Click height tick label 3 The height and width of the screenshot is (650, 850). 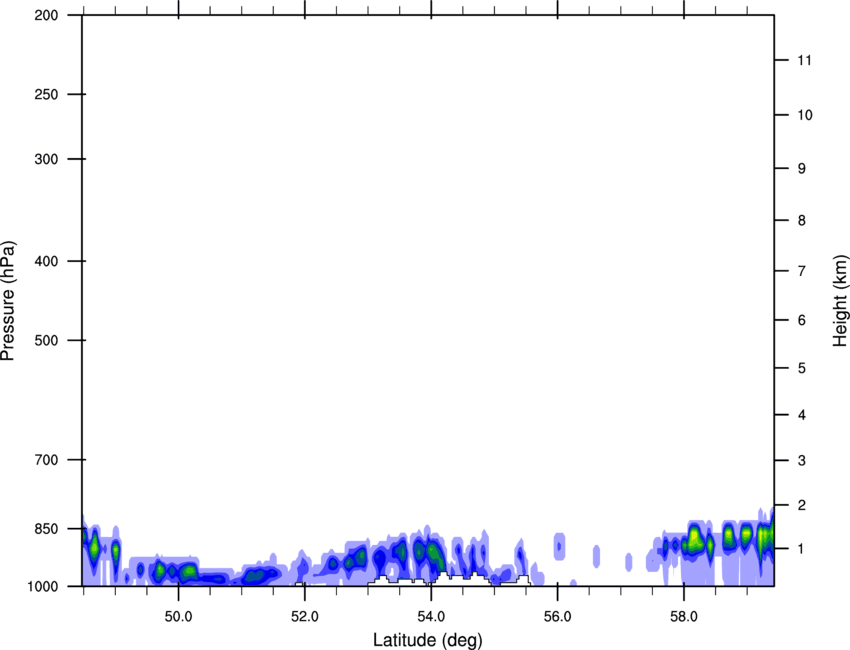pos(802,461)
